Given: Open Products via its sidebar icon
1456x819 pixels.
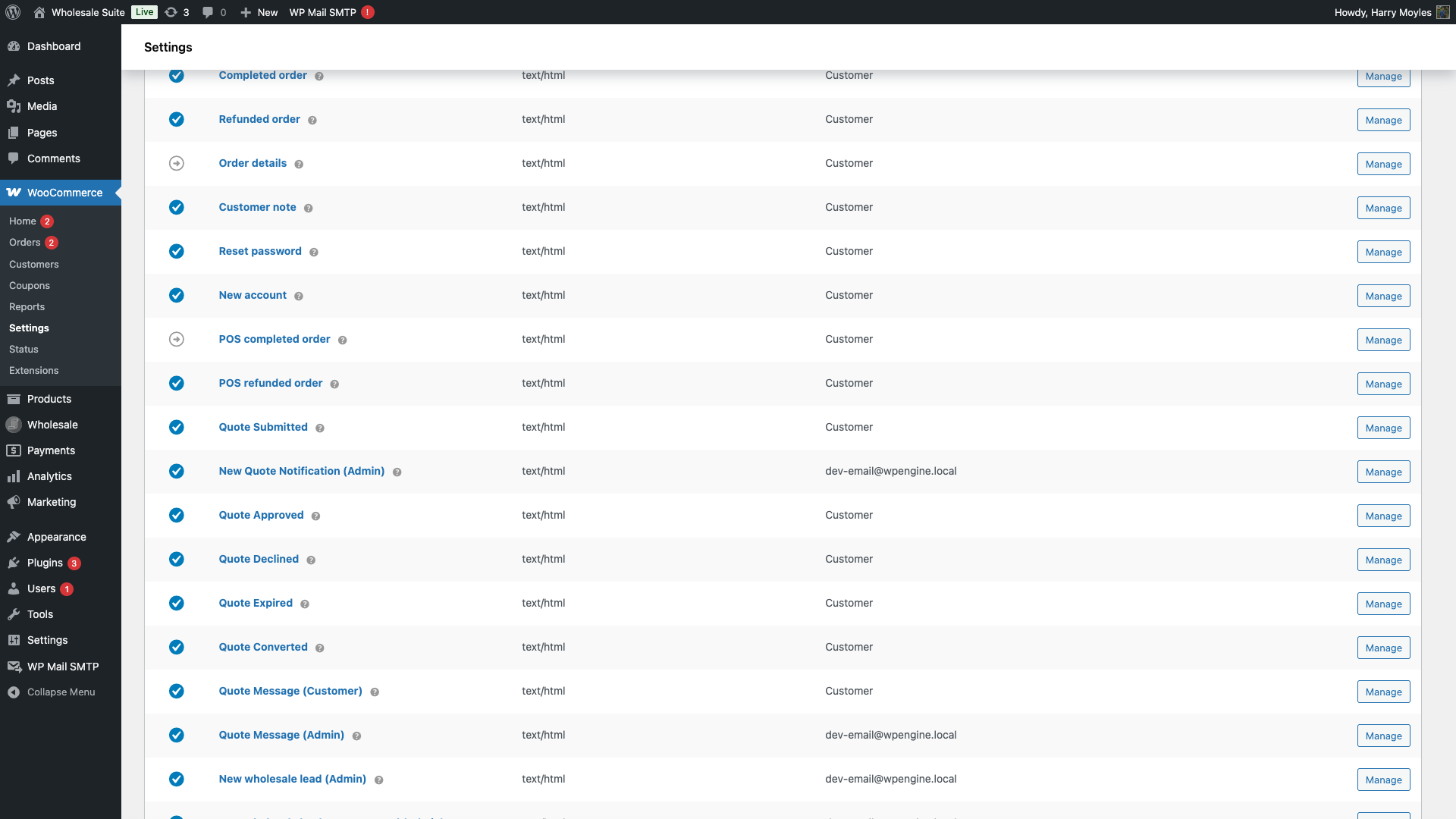Looking at the screenshot, I should tap(13, 399).
